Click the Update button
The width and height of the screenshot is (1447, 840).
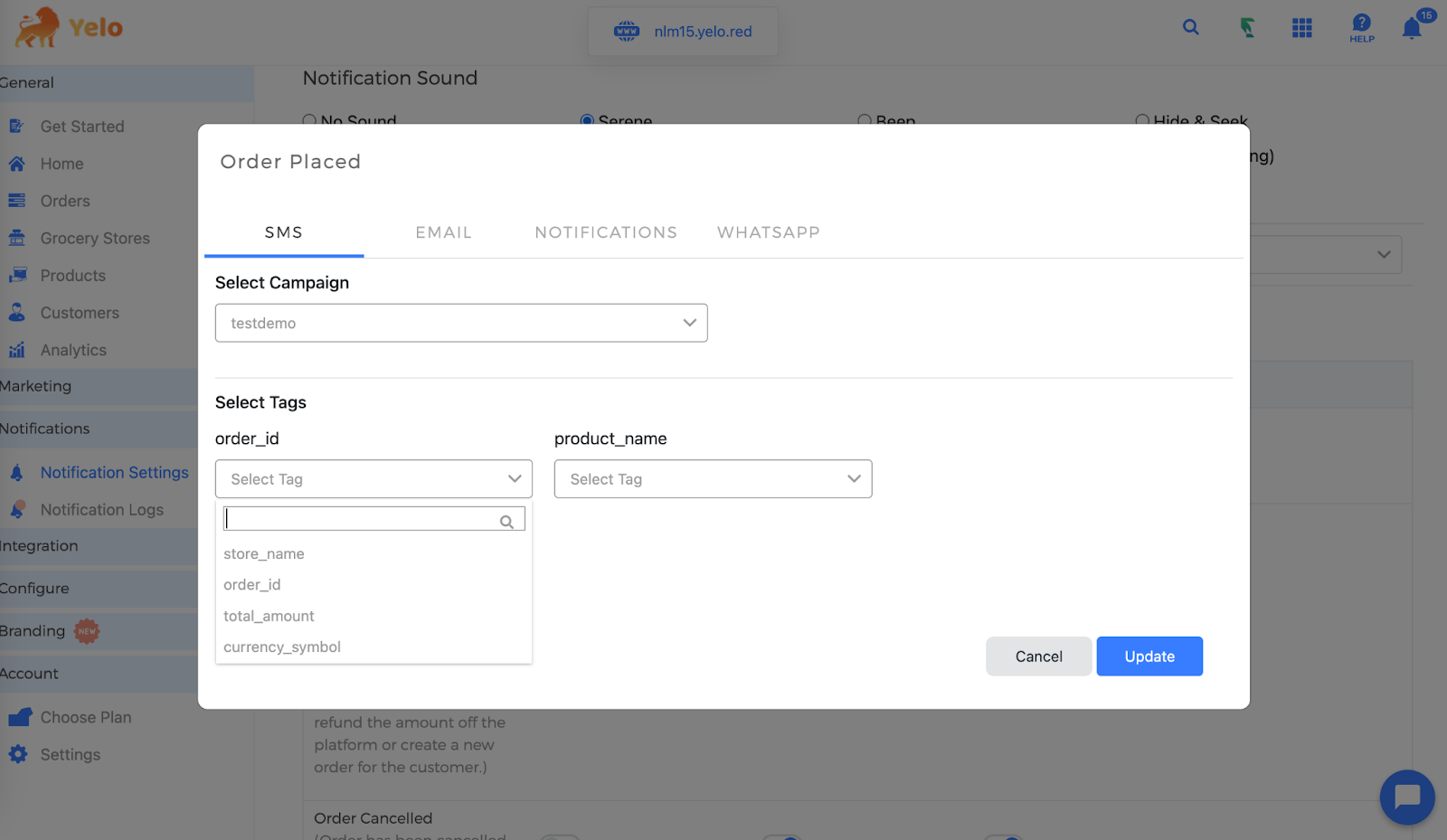click(1149, 656)
